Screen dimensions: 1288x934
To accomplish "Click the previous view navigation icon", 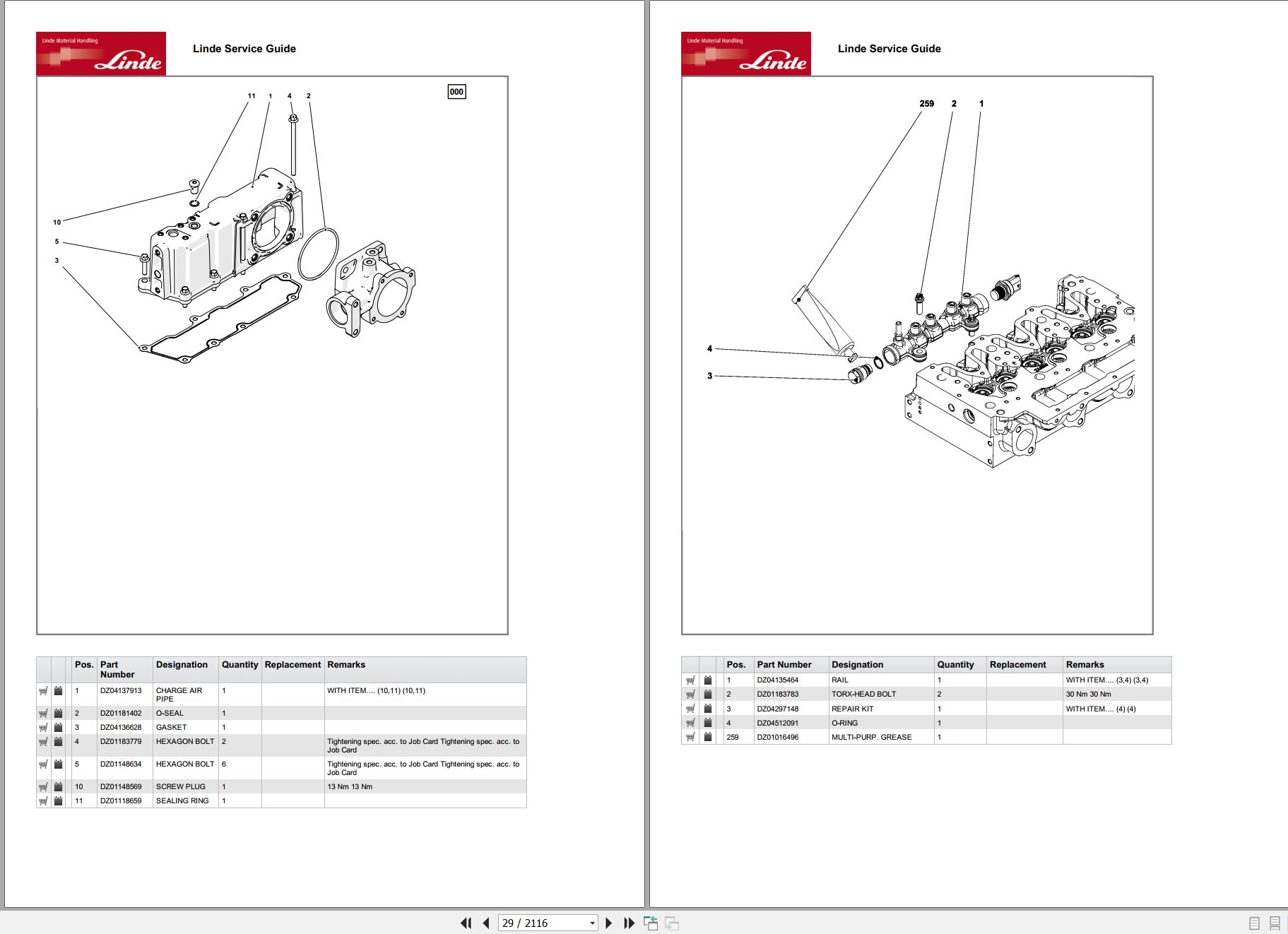I will [x=651, y=923].
